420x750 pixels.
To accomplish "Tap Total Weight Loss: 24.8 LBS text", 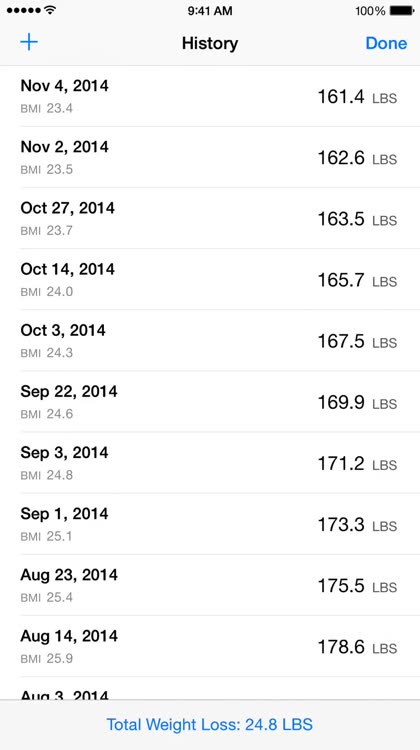I will tap(210, 724).
